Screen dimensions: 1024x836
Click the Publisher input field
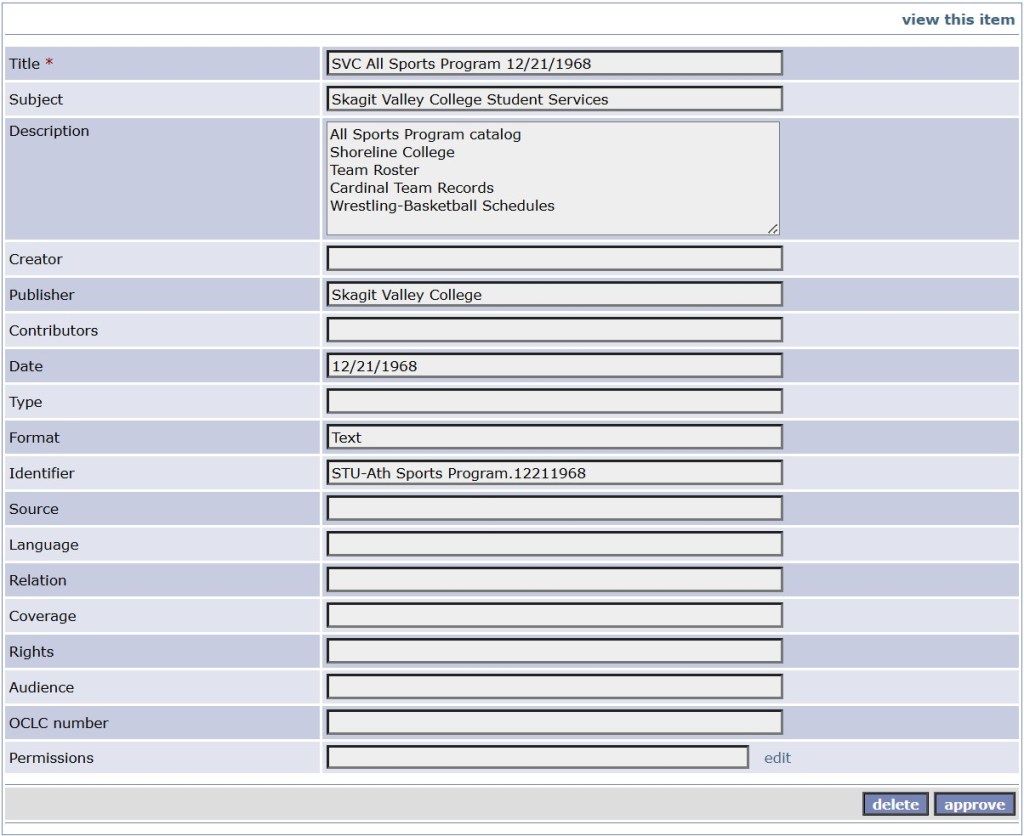(553, 295)
